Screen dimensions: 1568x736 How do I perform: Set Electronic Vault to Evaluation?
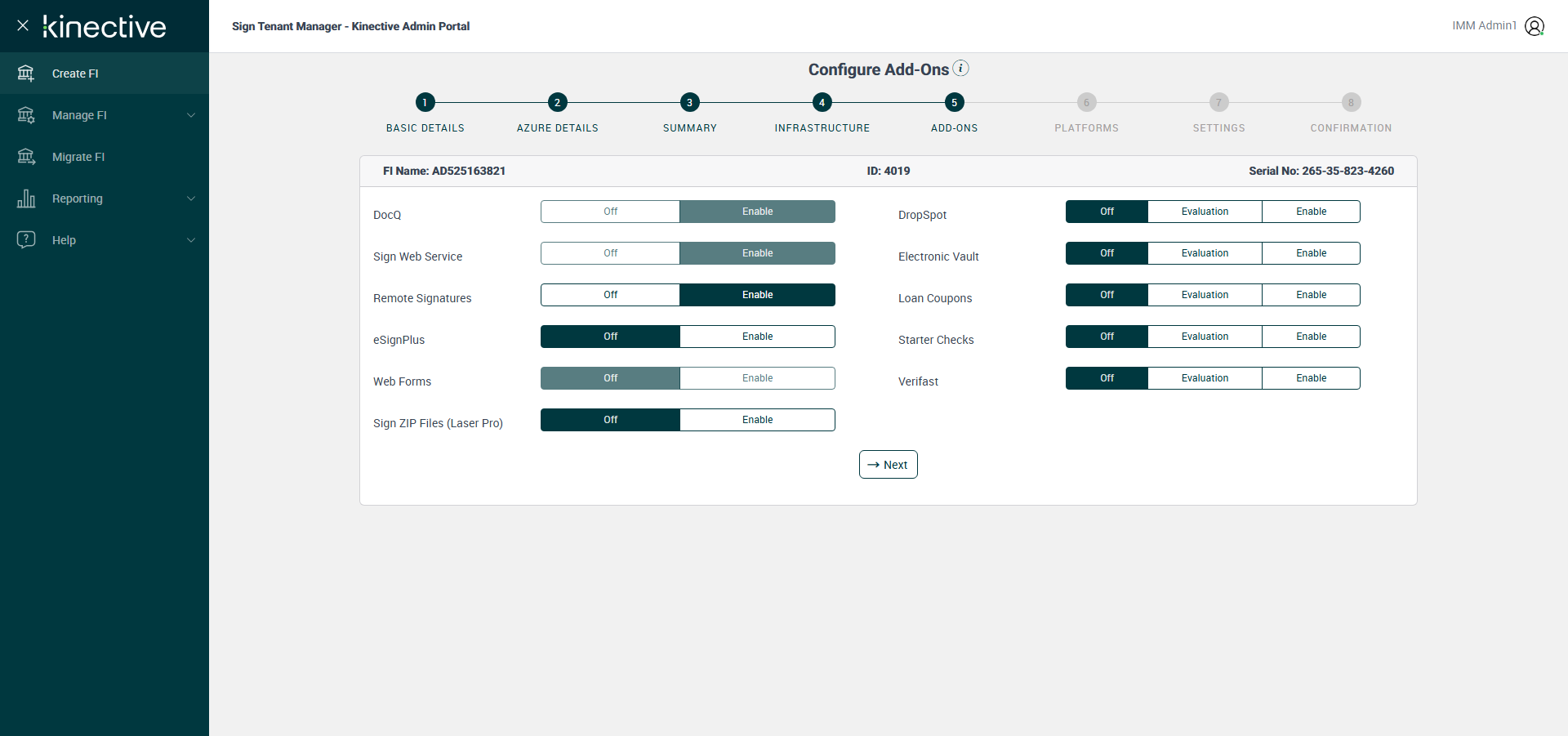tap(1205, 253)
